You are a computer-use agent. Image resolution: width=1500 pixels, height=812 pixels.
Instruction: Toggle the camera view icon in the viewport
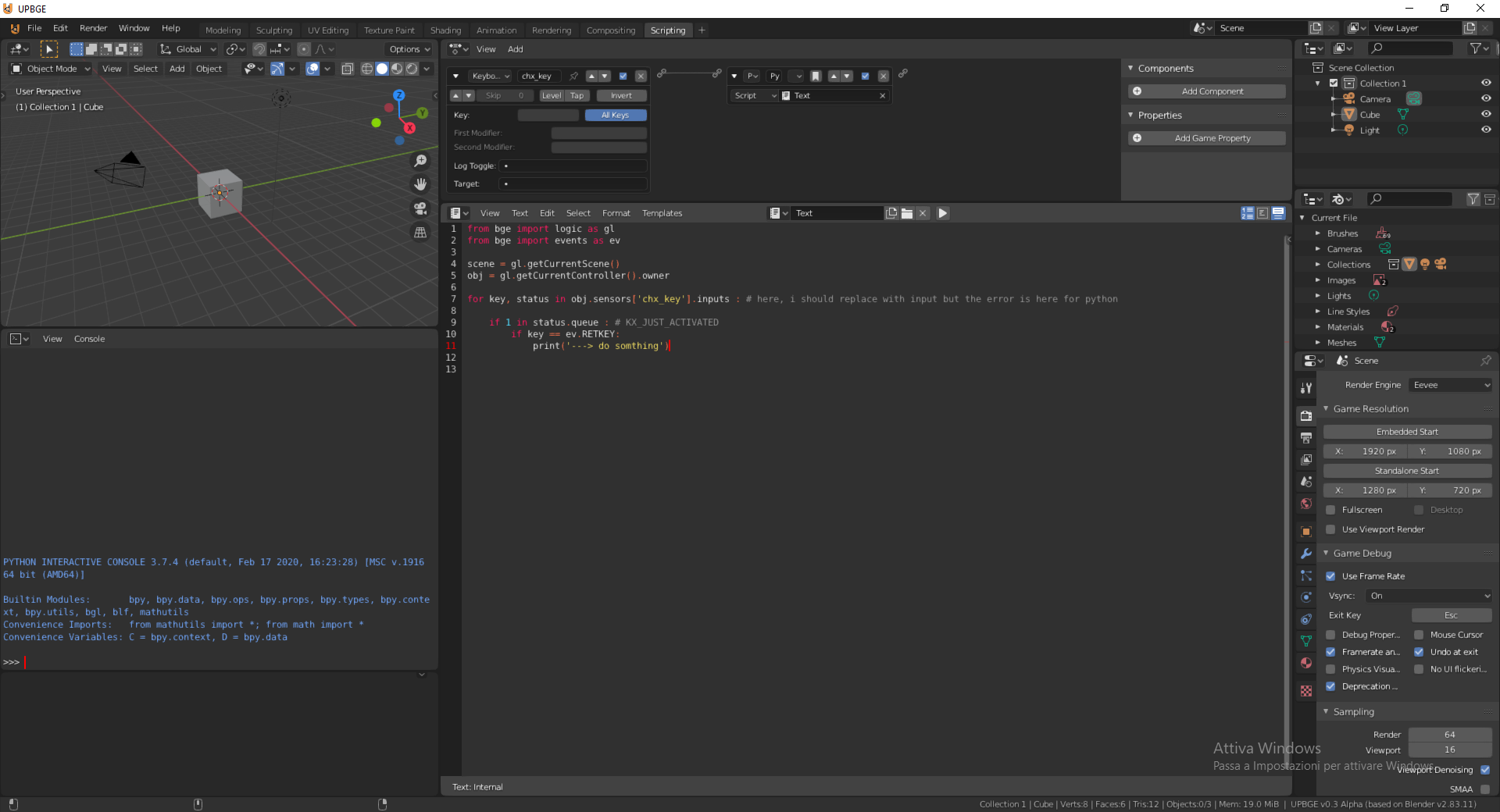pyautogui.click(x=420, y=208)
